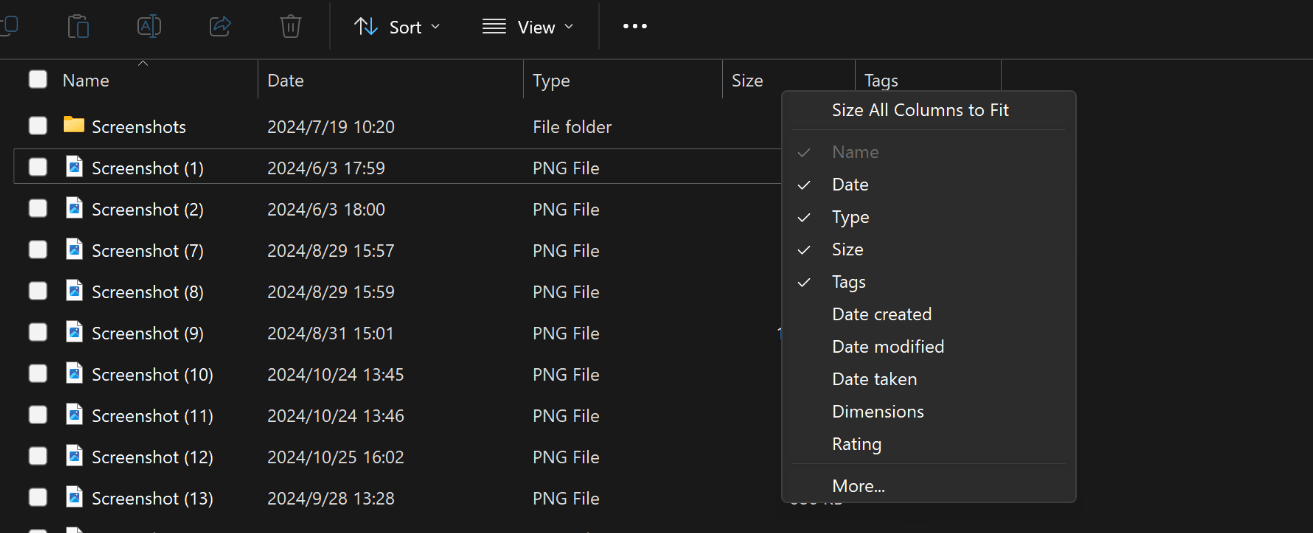Viewport: 1313px width, 533px height.
Task: Click the date 2024/10/24 13:45
Action: click(x=336, y=375)
